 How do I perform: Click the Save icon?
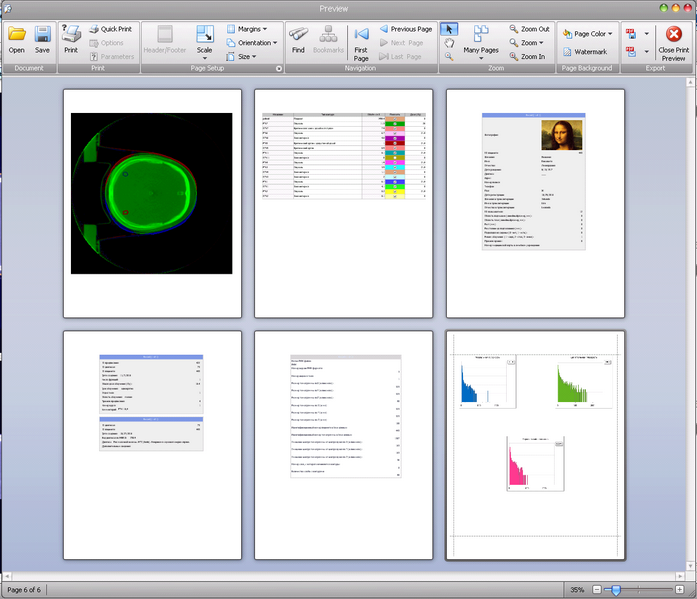[42, 39]
